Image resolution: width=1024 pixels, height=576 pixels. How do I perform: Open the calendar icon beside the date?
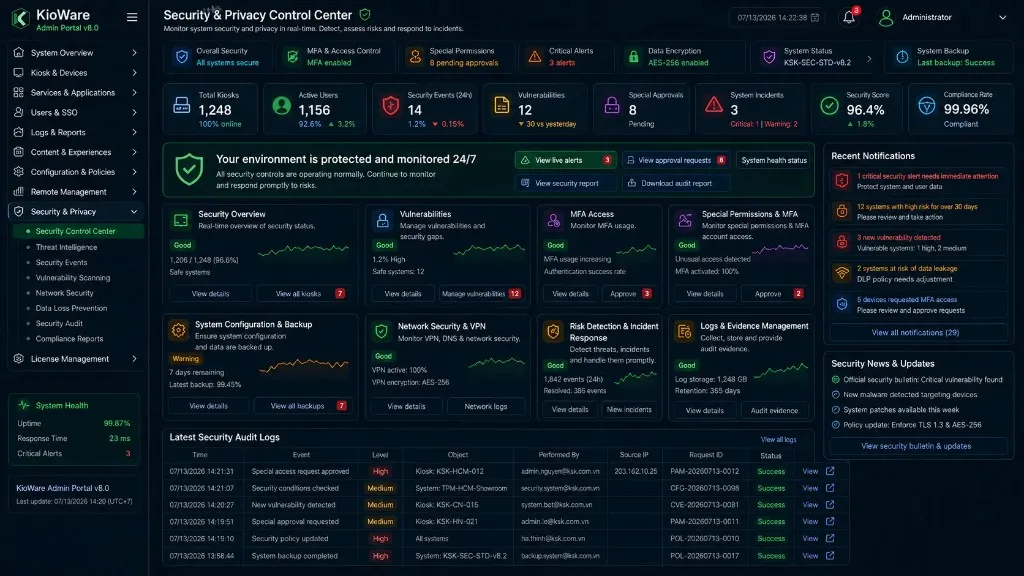[x=815, y=18]
